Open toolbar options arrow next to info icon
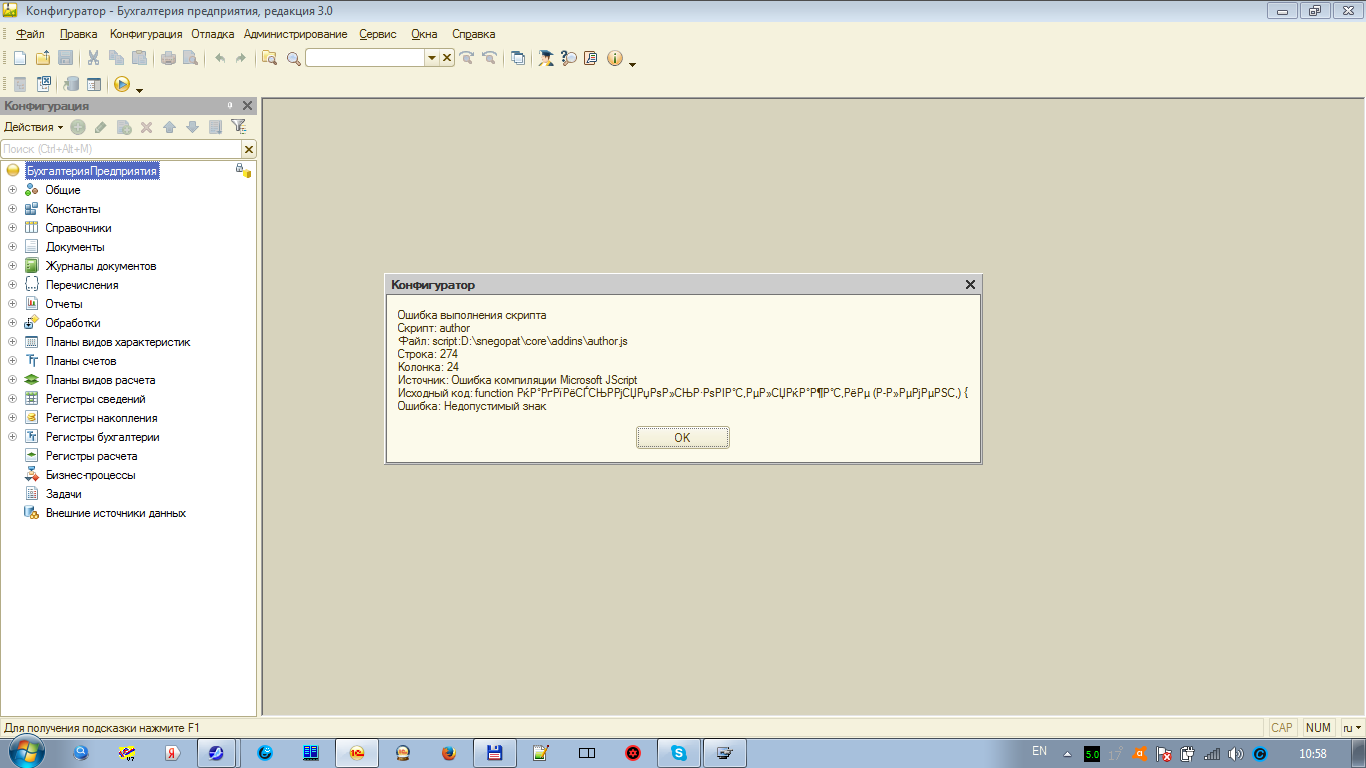The image size is (1366, 768). click(x=632, y=63)
